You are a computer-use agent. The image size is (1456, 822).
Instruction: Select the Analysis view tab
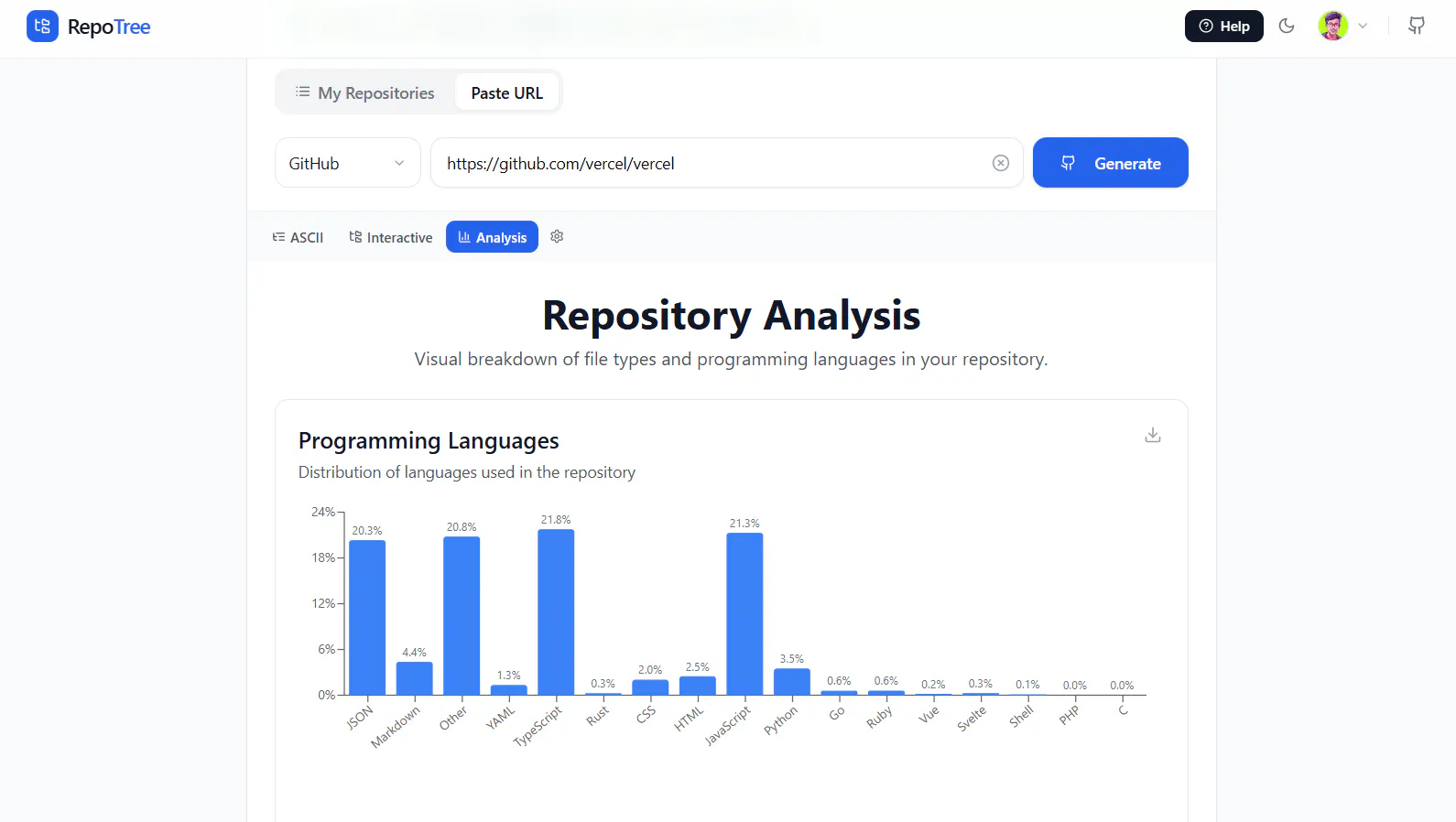(x=493, y=237)
